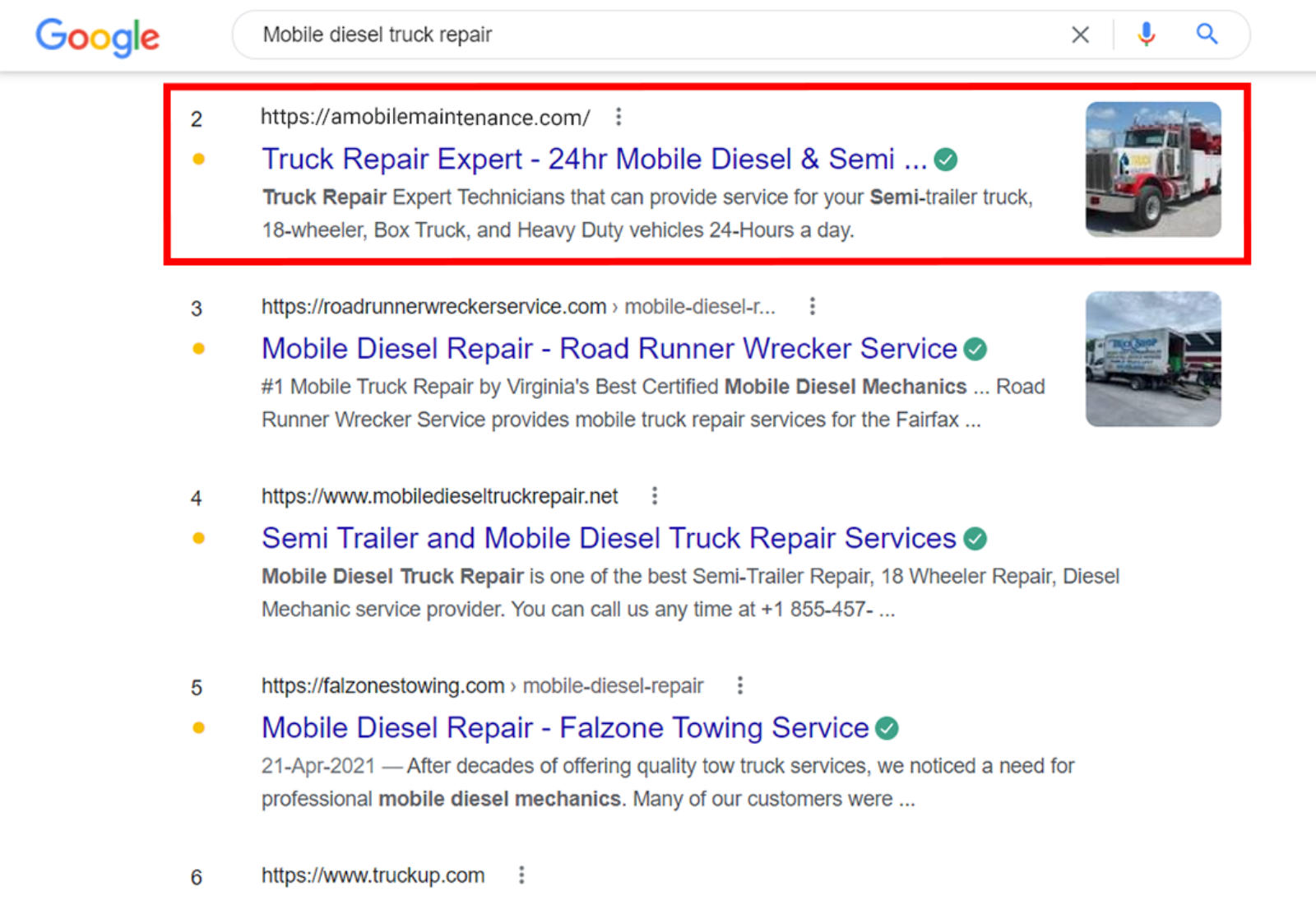Click the amobilemaintenance.com URL
This screenshot has height=905, width=1316.
click(x=424, y=117)
